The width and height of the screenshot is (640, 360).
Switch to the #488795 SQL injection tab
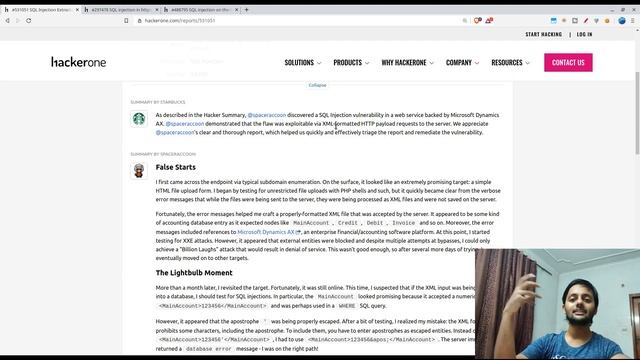[200, 9]
